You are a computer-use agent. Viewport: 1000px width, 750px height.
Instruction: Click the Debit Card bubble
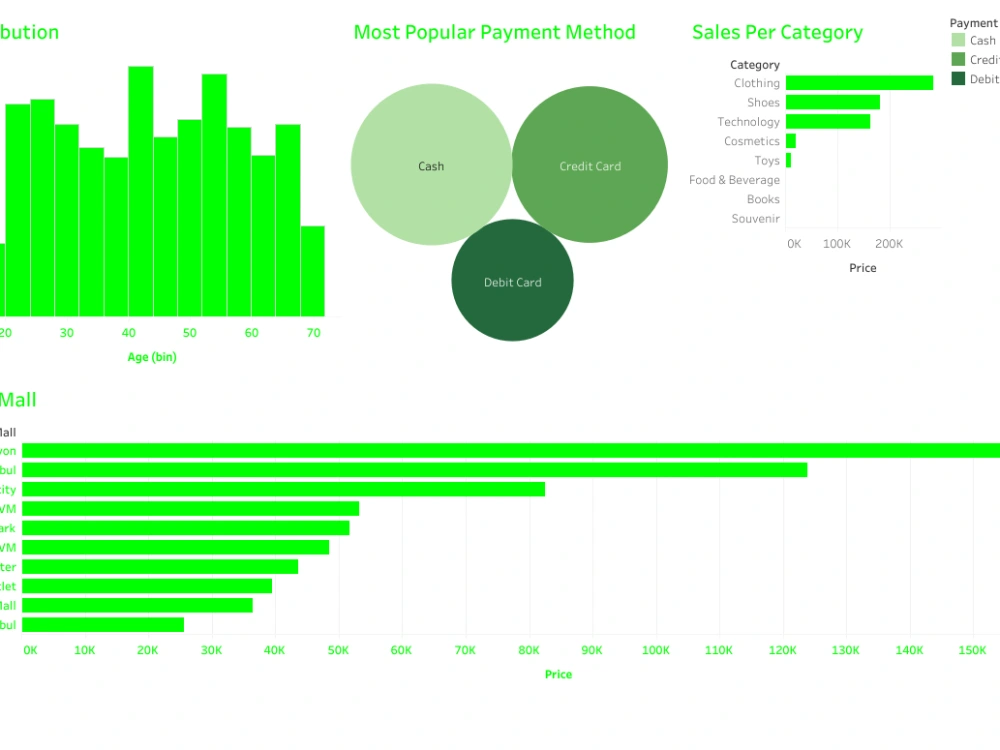pos(512,282)
